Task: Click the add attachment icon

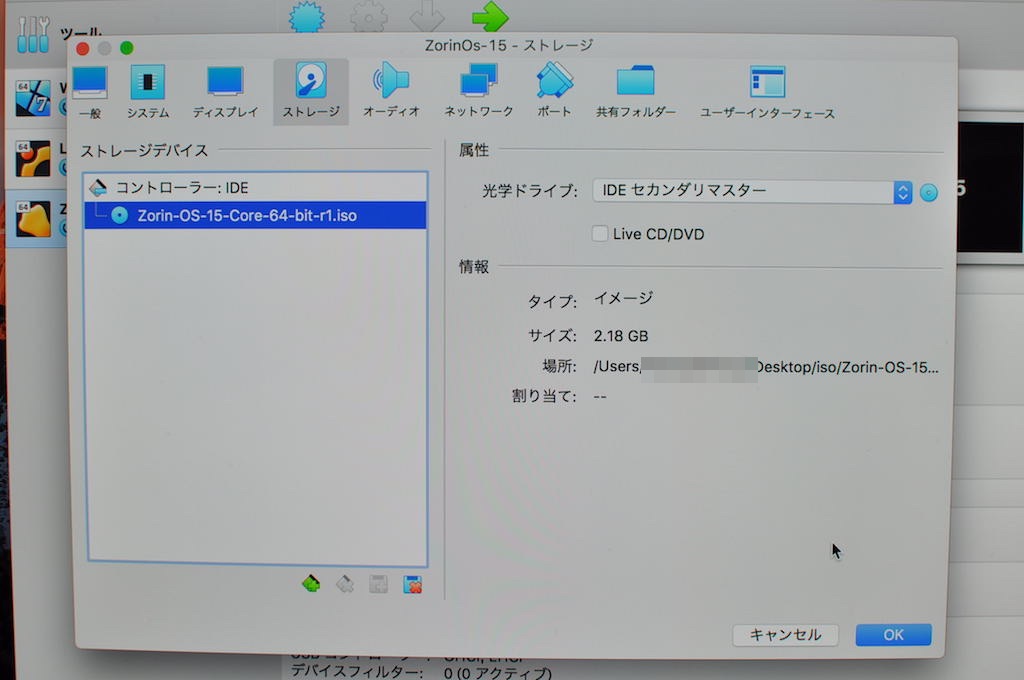Action: (x=378, y=584)
